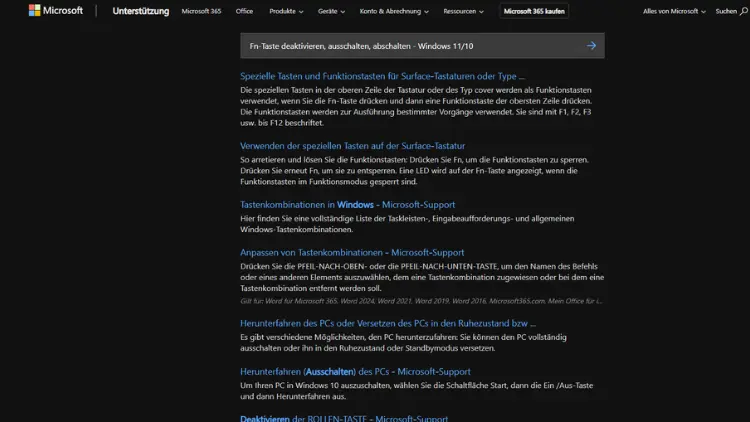750x422 pixels.
Task: Click Microsoft 365 kaufen button
Action: [x=534, y=11]
